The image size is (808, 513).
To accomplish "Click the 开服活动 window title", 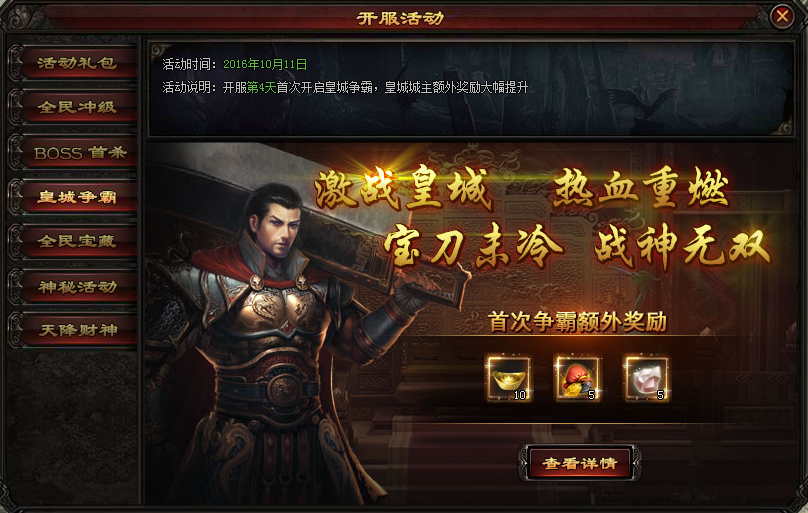I will (x=400, y=18).
